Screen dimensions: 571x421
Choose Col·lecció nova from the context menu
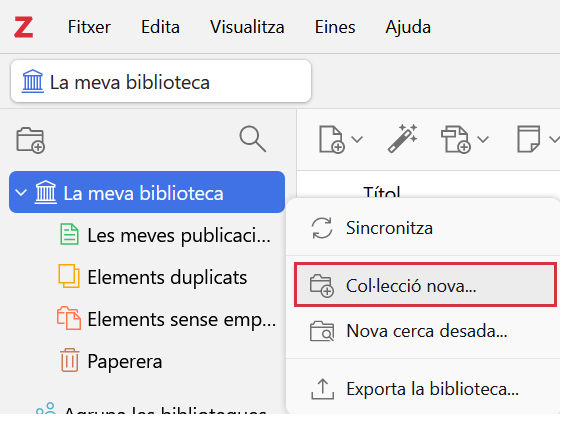pos(425,285)
